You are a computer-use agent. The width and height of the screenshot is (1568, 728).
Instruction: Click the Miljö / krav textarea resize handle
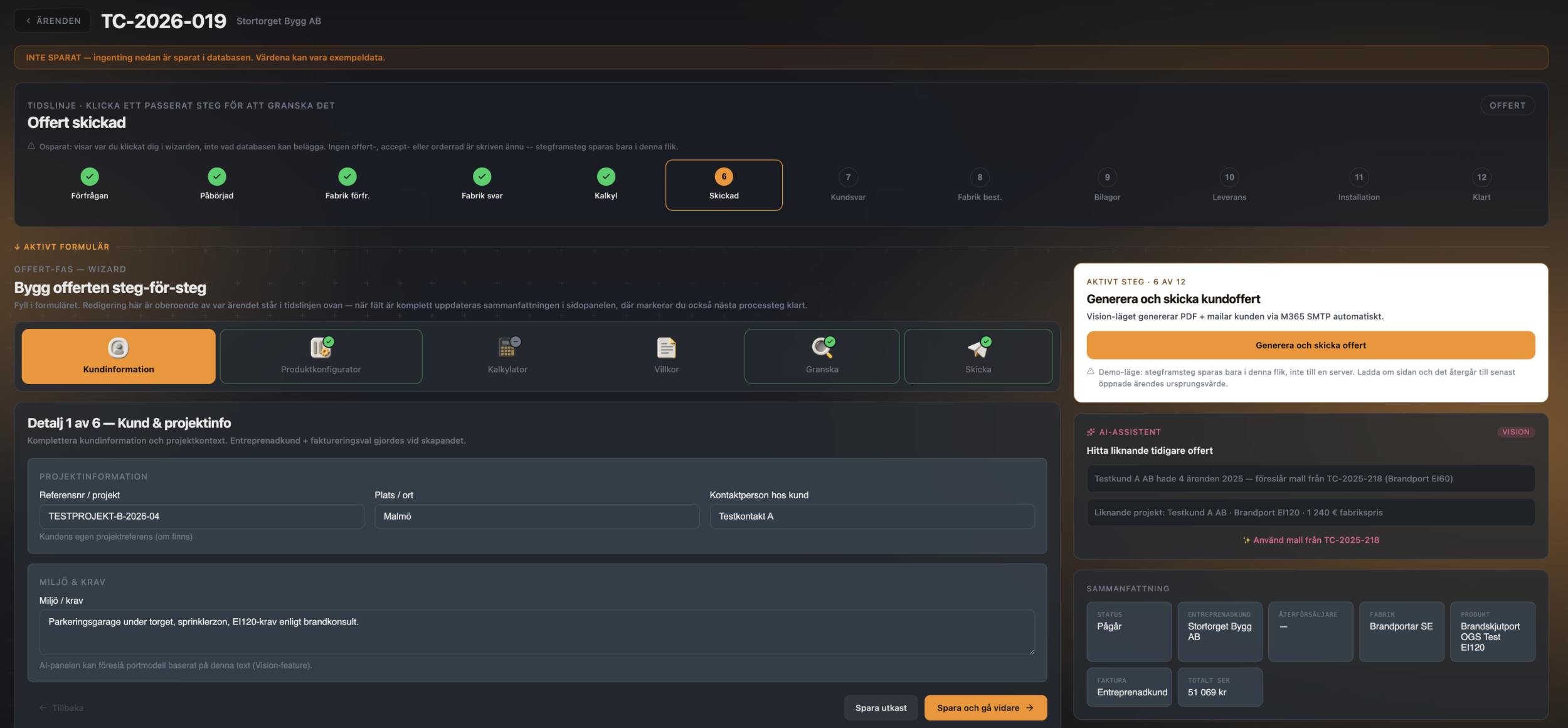(x=1030, y=651)
